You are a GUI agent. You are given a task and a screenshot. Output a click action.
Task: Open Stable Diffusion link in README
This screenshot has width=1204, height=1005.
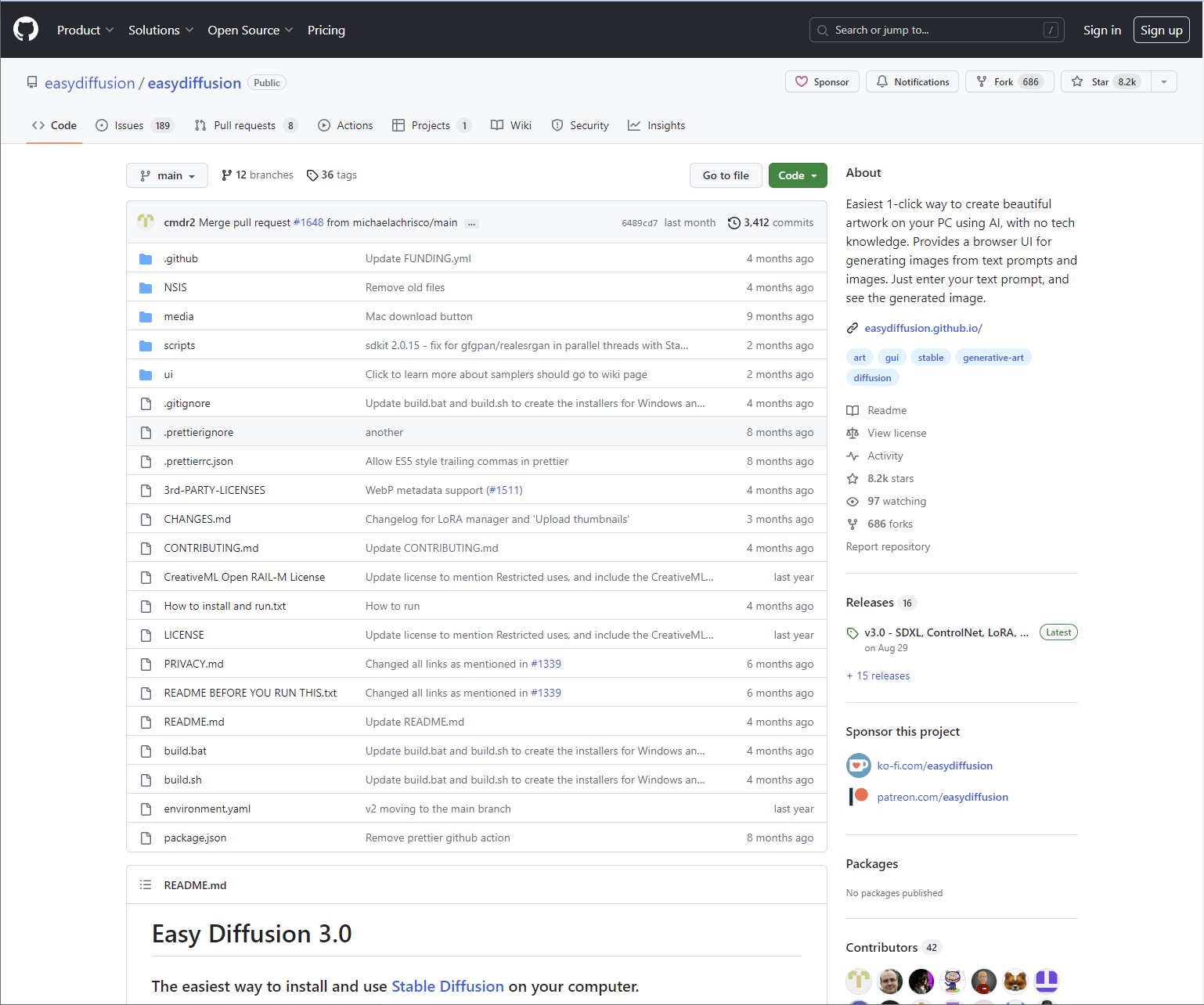(448, 986)
